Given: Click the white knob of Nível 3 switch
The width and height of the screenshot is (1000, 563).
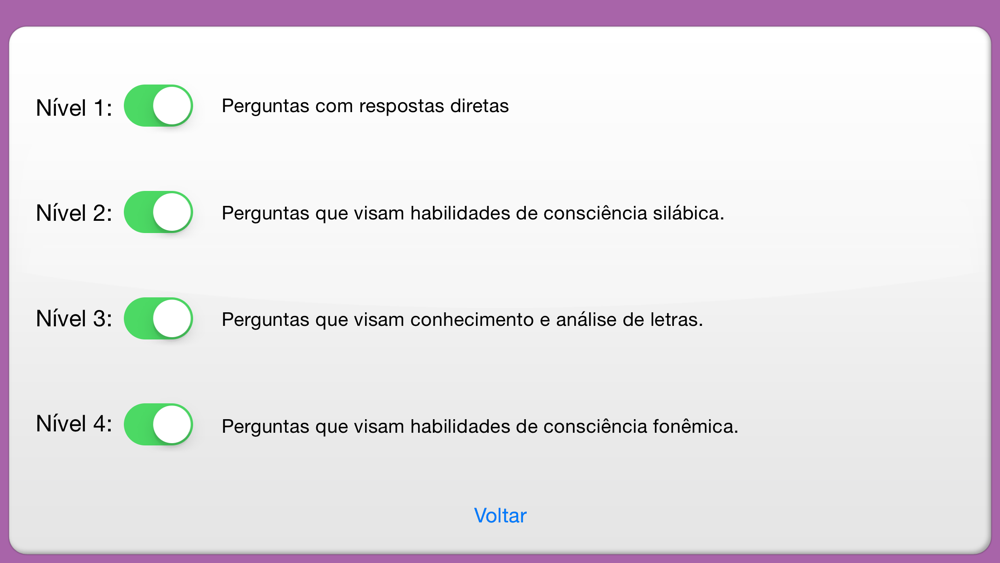Looking at the screenshot, I should coord(172,318).
